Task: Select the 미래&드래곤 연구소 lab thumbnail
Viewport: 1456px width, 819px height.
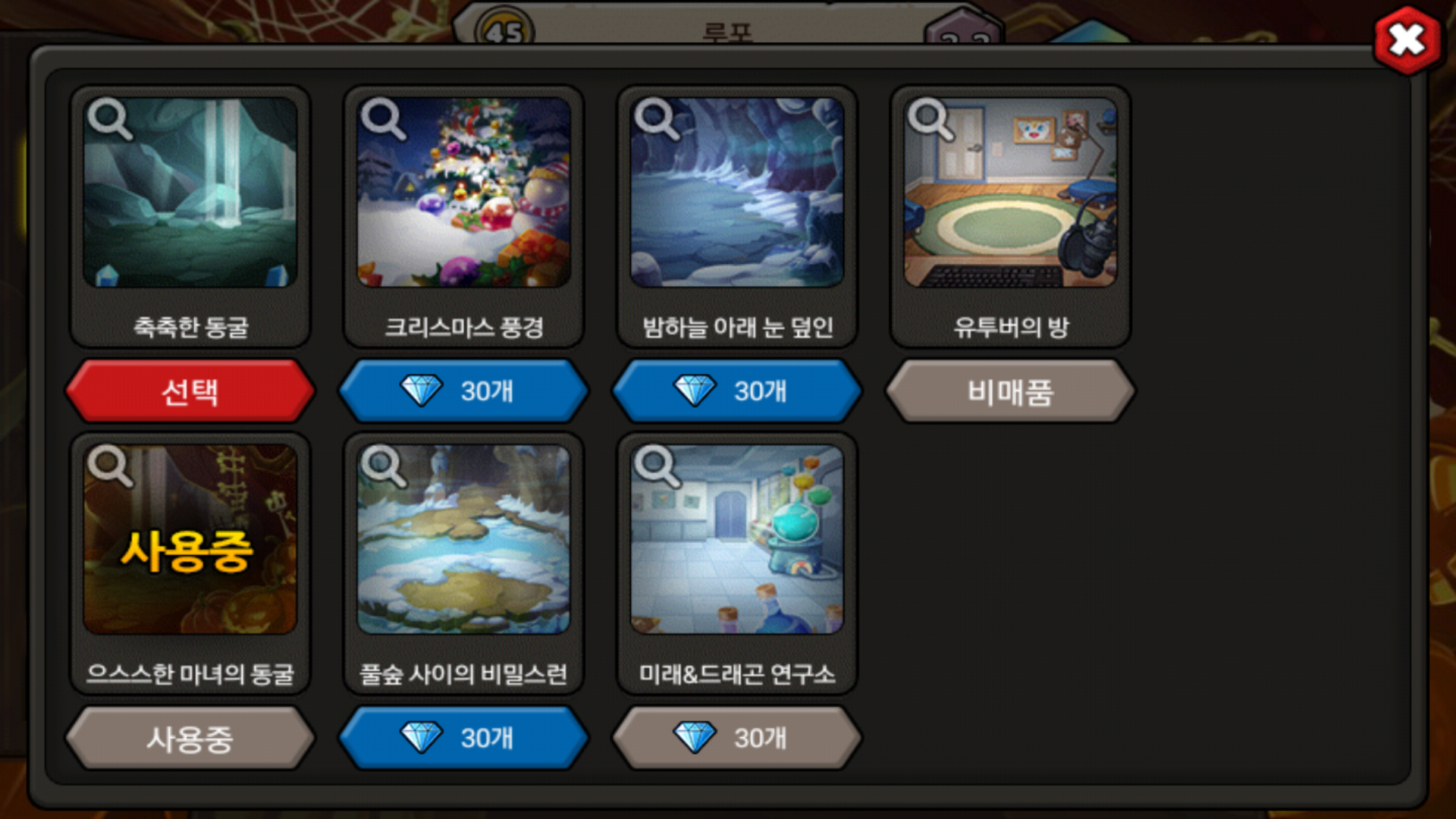Action: click(737, 539)
